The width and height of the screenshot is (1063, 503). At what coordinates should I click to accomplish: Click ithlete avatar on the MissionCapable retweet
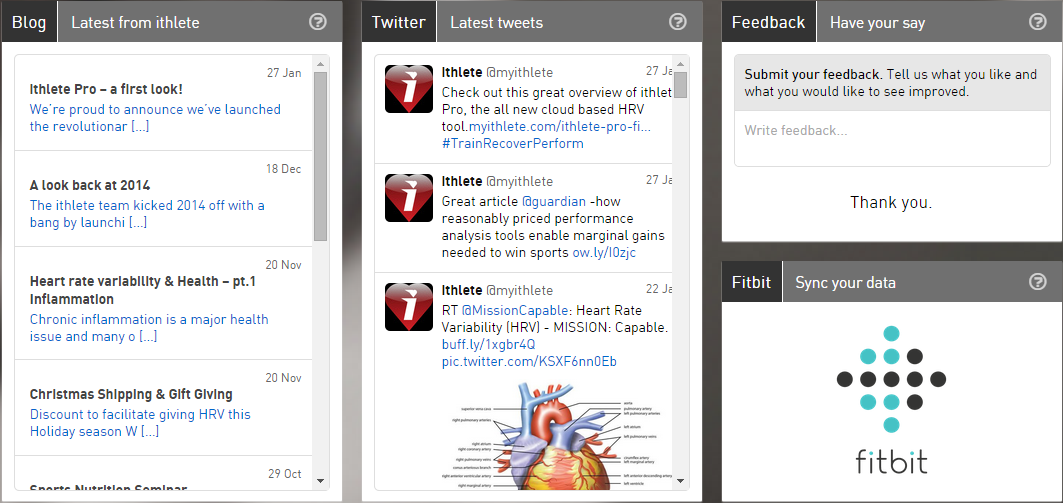[409, 307]
